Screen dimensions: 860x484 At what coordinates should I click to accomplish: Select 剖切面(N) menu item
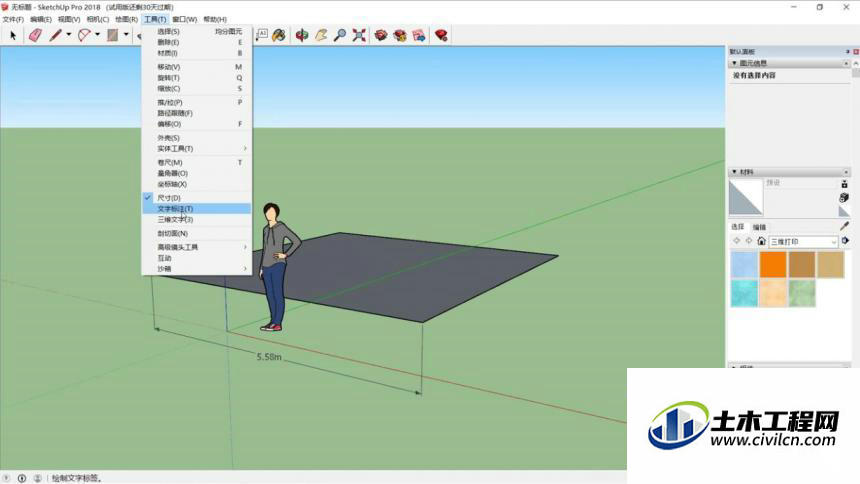(197, 233)
